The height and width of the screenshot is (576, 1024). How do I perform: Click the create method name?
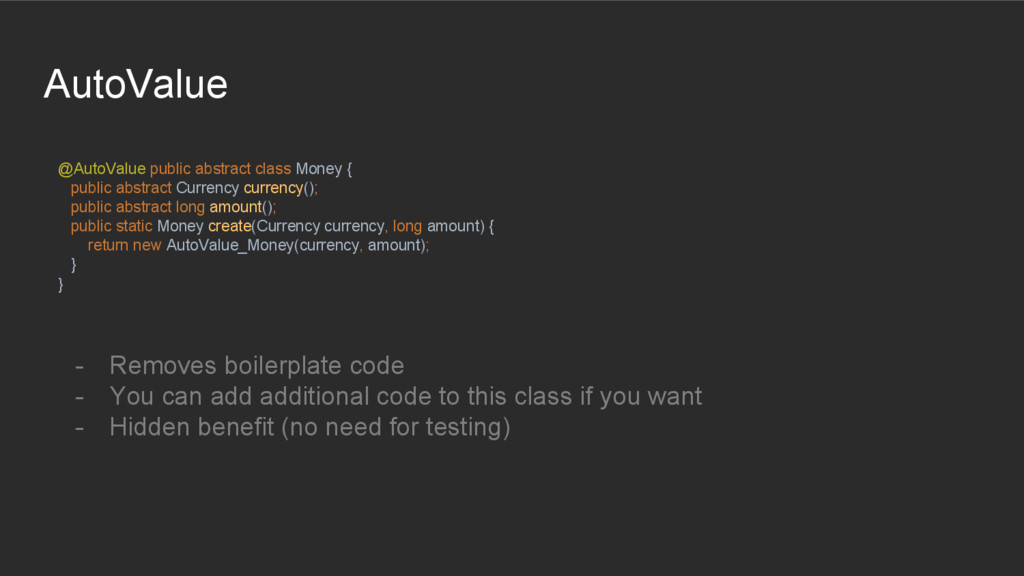[x=229, y=226]
